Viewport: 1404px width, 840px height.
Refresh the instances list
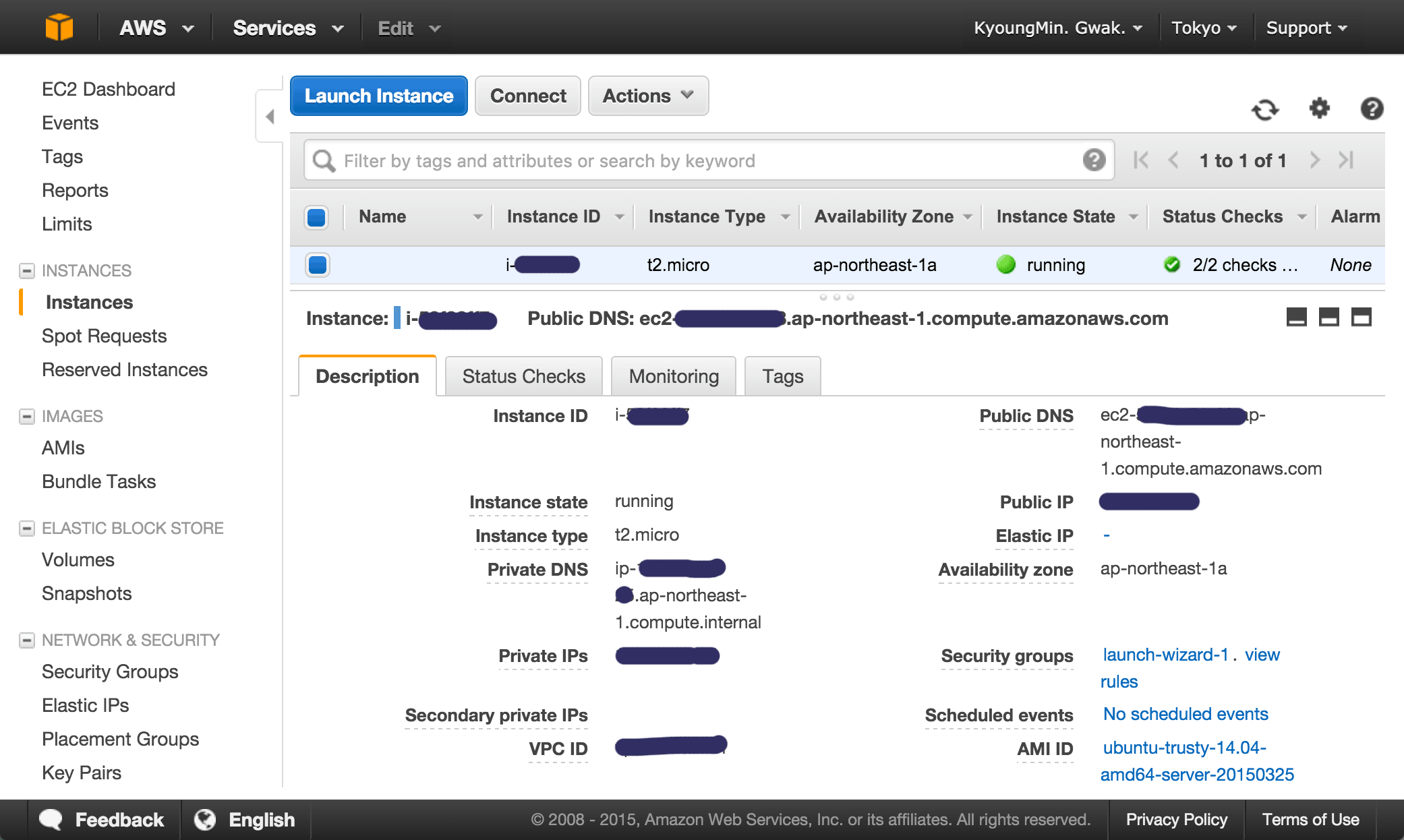click(x=1265, y=109)
